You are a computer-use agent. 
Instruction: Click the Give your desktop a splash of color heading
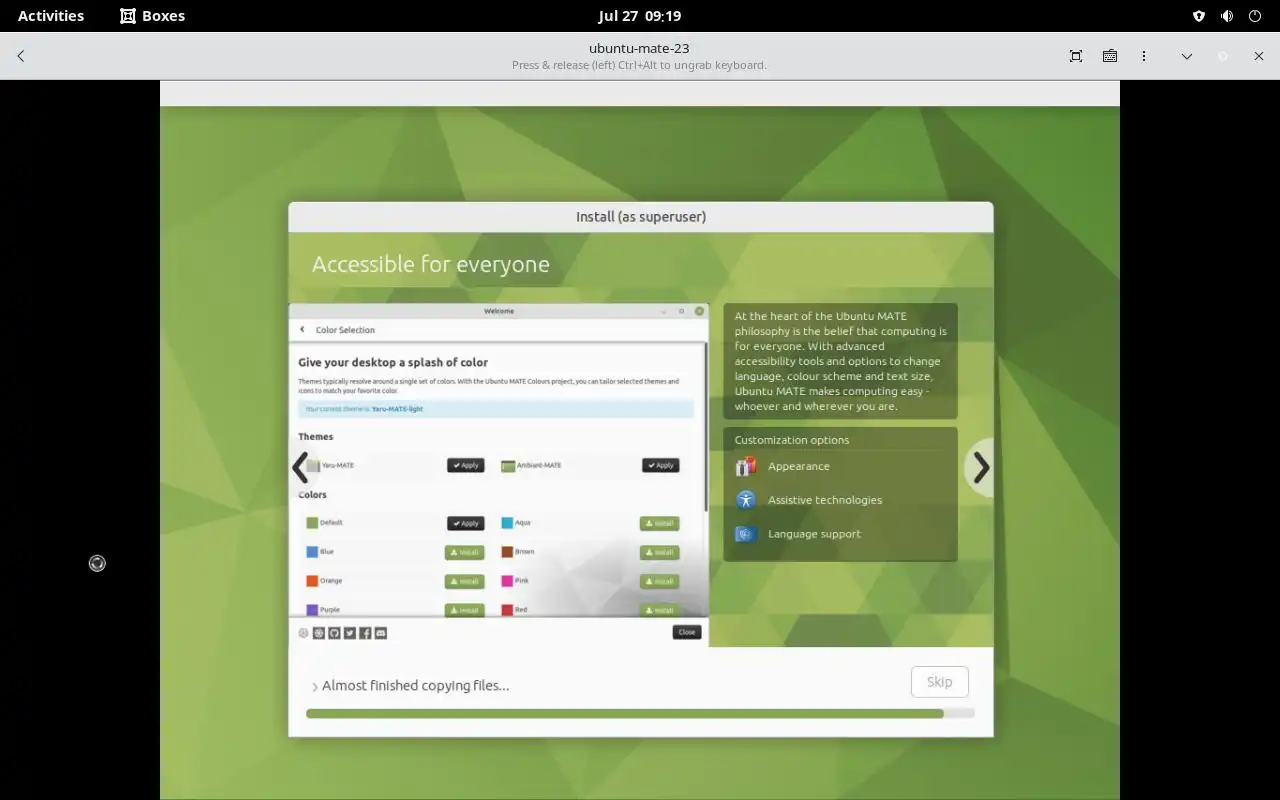pyautogui.click(x=393, y=362)
